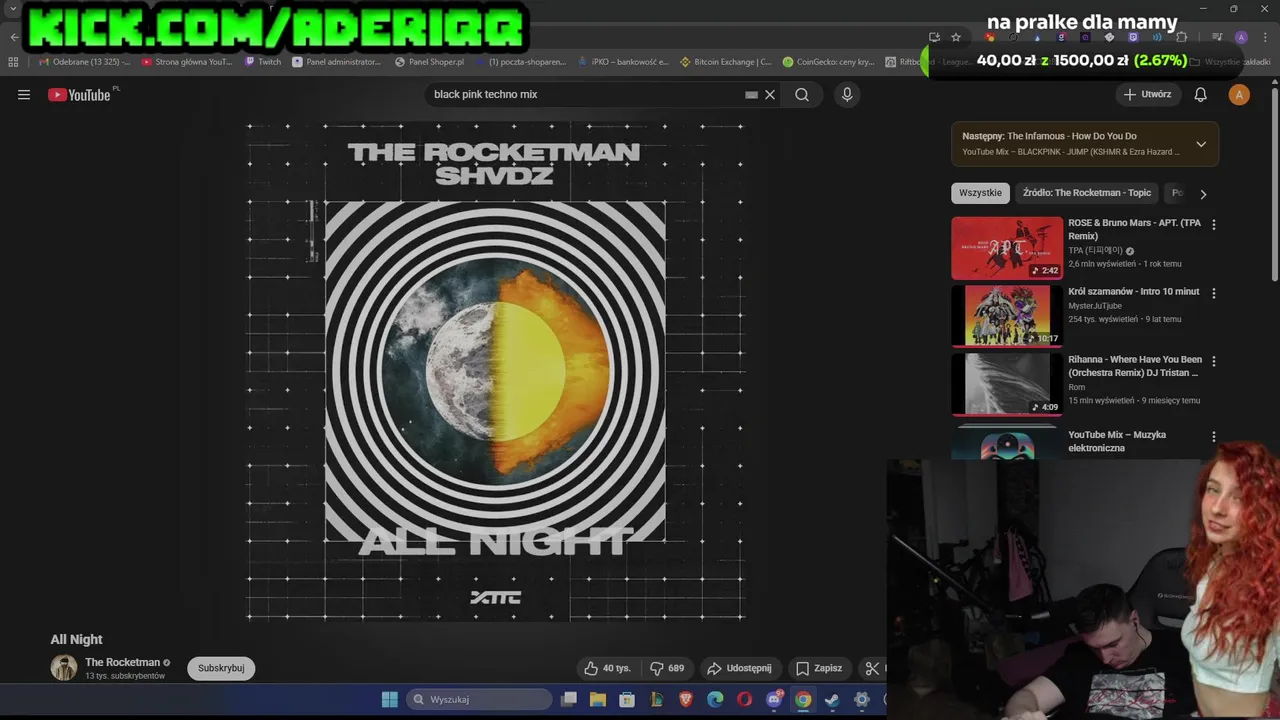Viewport: 1280px width, 720px height.
Task: Open options for ROSE & Bruno Mars APT video
Action: coord(1214,226)
